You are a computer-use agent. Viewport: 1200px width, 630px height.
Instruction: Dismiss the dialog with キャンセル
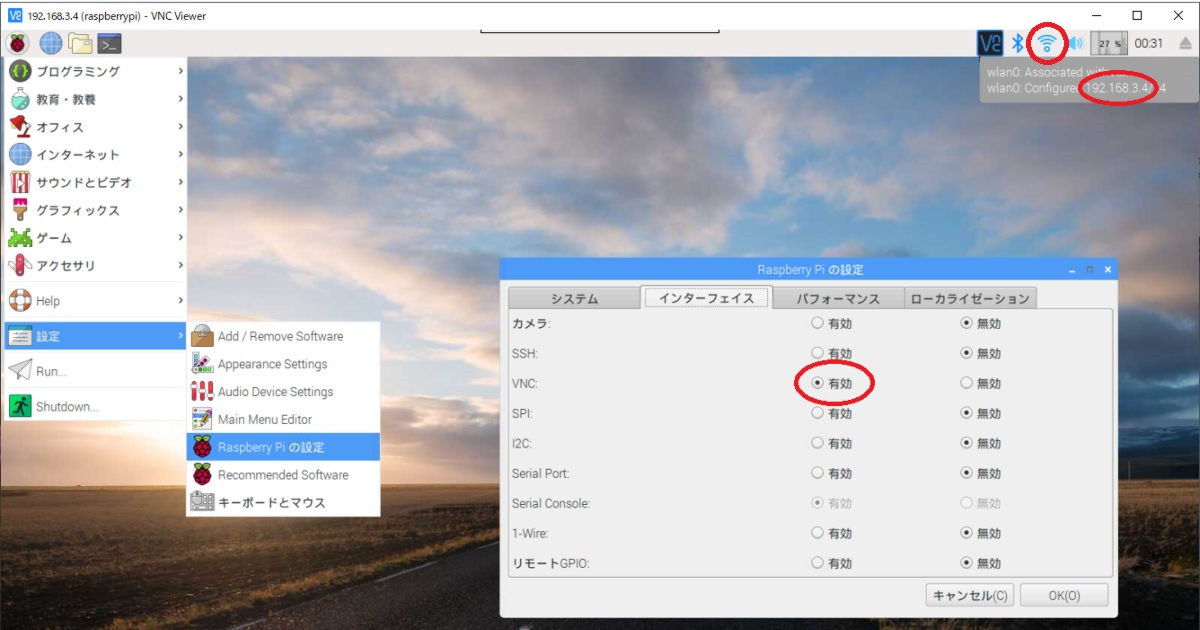(967, 594)
